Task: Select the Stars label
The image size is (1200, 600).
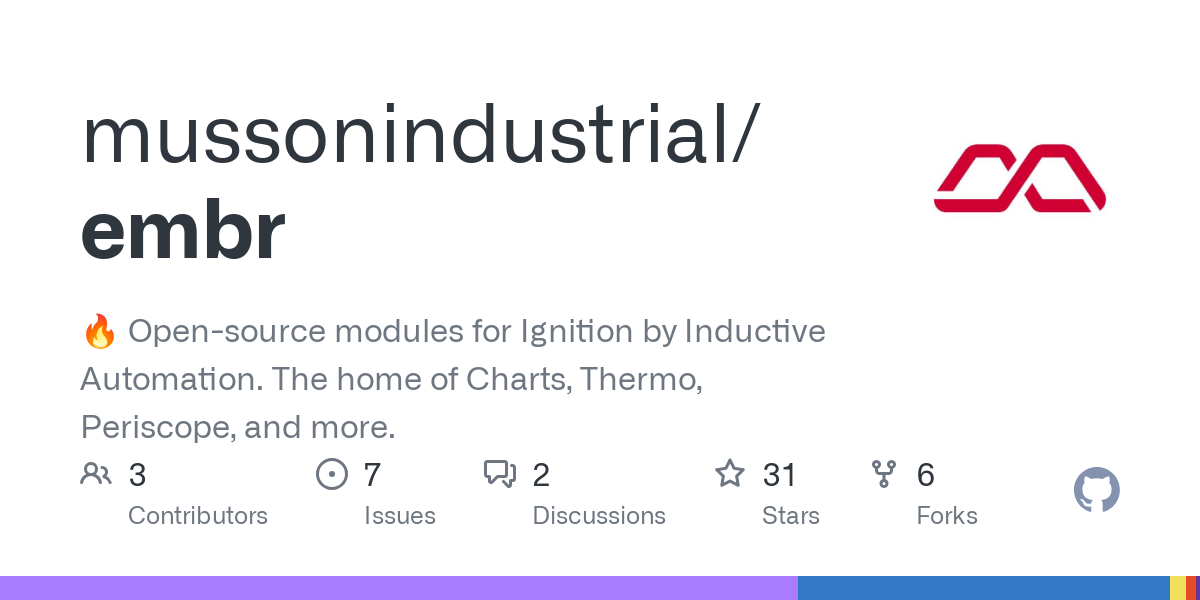Action: tap(791, 516)
